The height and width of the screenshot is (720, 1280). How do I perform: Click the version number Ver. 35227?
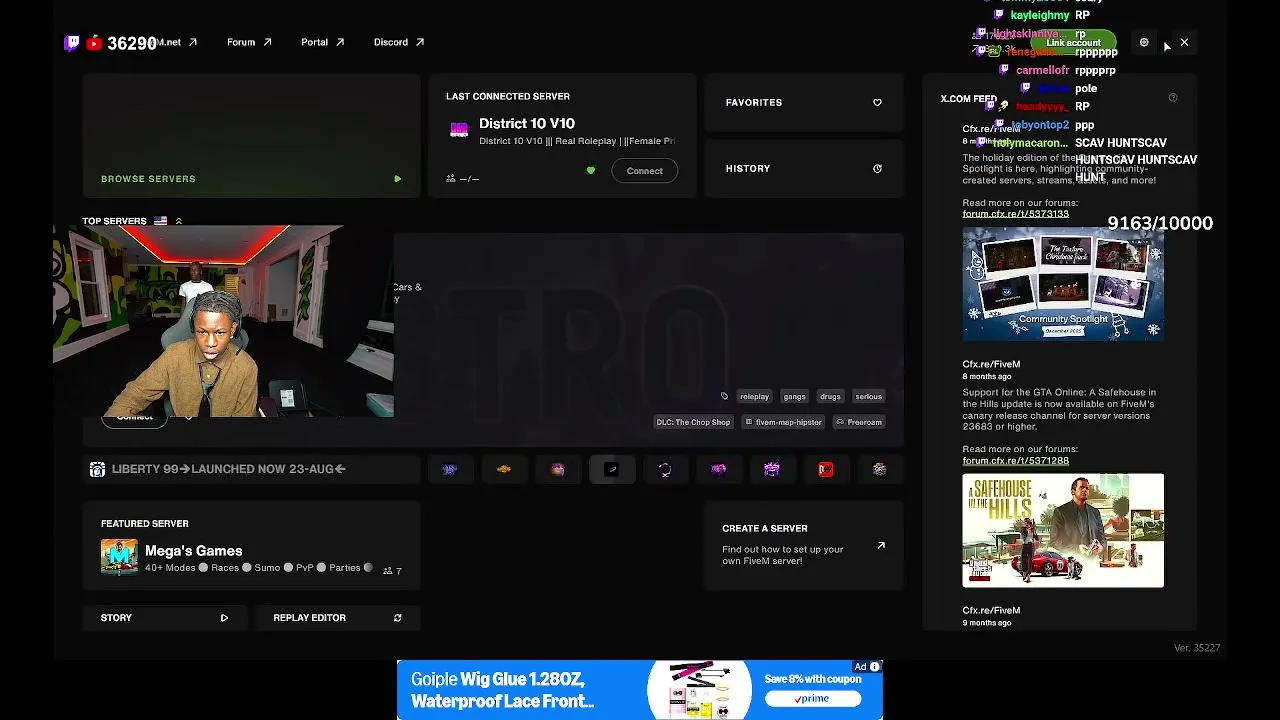point(1197,648)
